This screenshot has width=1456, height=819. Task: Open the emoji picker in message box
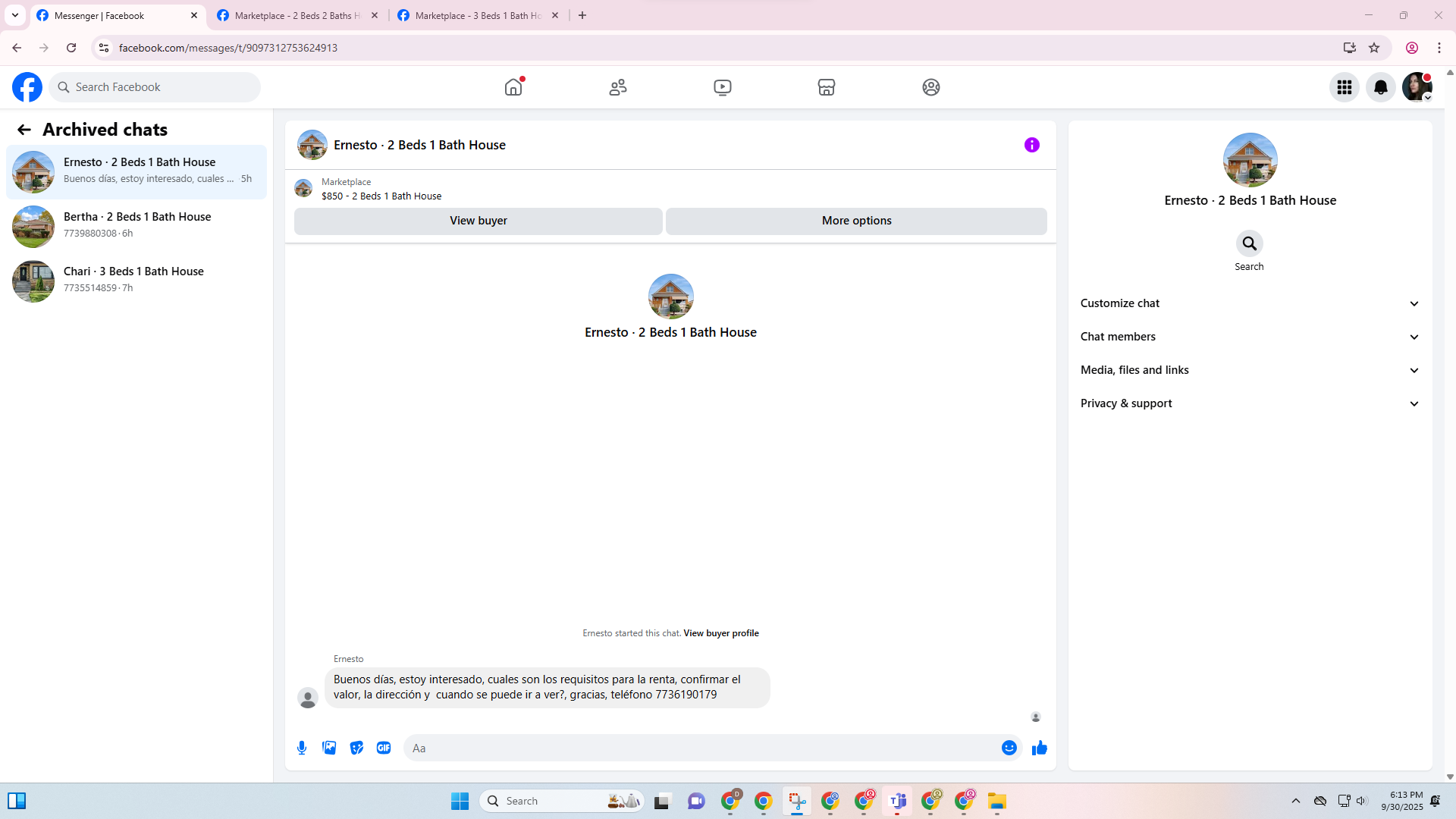tap(1009, 748)
